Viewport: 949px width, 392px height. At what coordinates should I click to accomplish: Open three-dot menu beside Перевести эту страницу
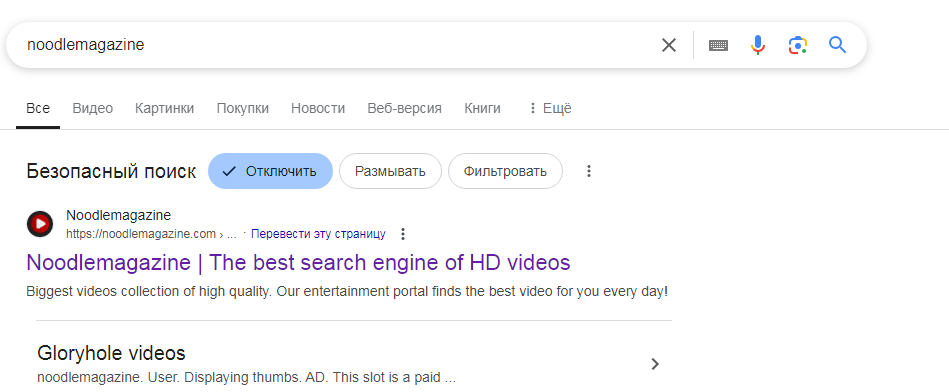coord(404,234)
